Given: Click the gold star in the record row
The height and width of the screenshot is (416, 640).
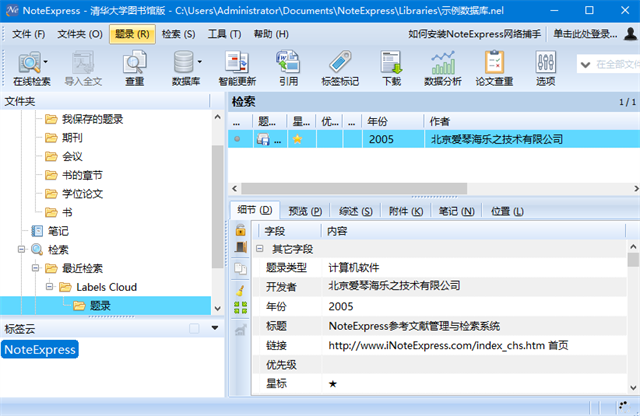Looking at the screenshot, I should (298, 139).
